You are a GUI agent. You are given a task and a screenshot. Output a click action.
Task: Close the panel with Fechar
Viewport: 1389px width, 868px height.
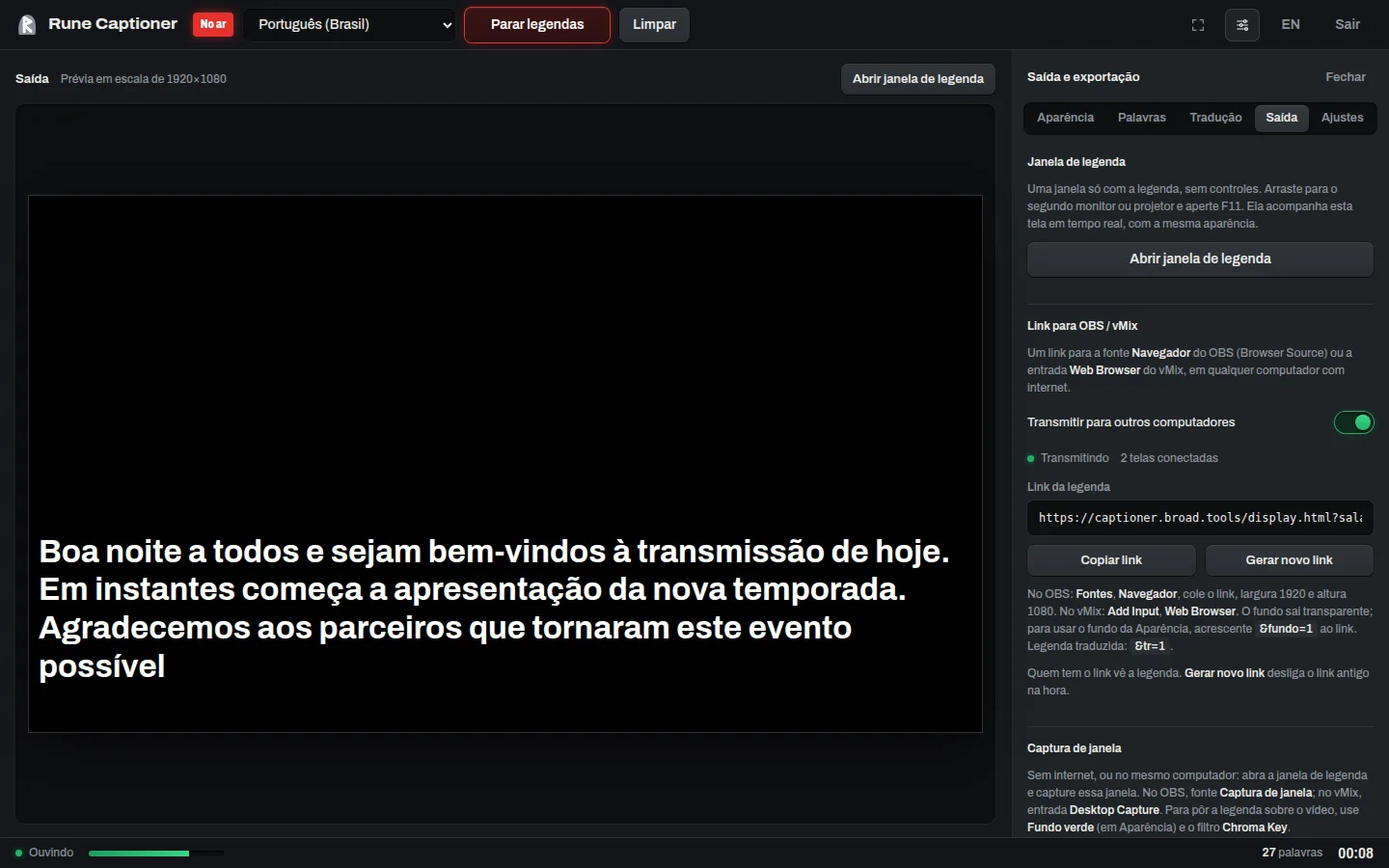[1346, 77]
